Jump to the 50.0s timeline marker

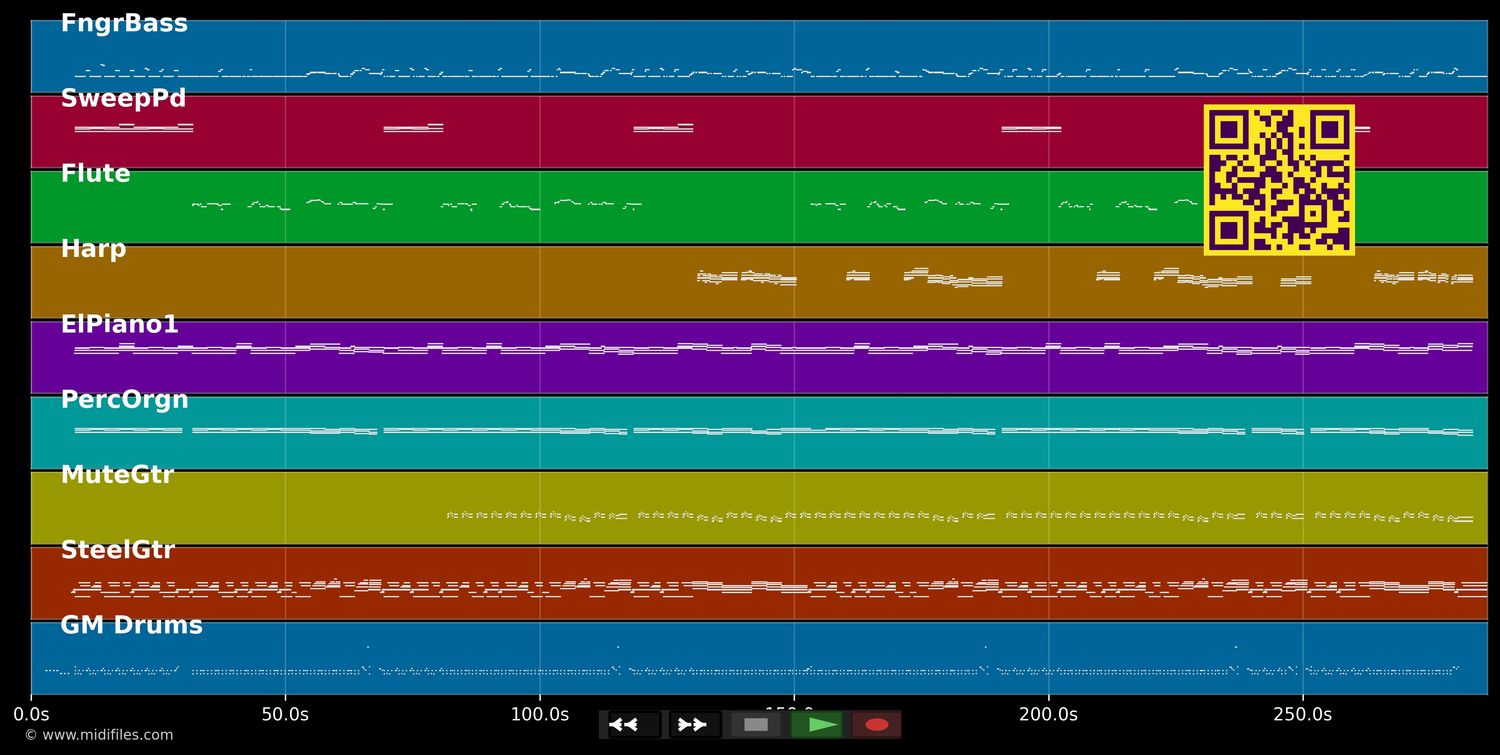coord(285,714)
